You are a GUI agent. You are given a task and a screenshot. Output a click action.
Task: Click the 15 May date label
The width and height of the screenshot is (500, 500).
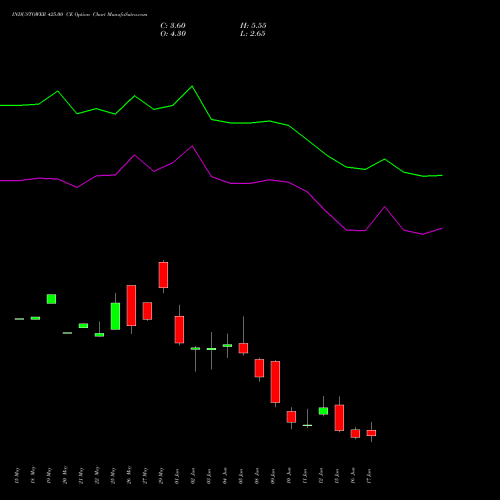[17, 476]
